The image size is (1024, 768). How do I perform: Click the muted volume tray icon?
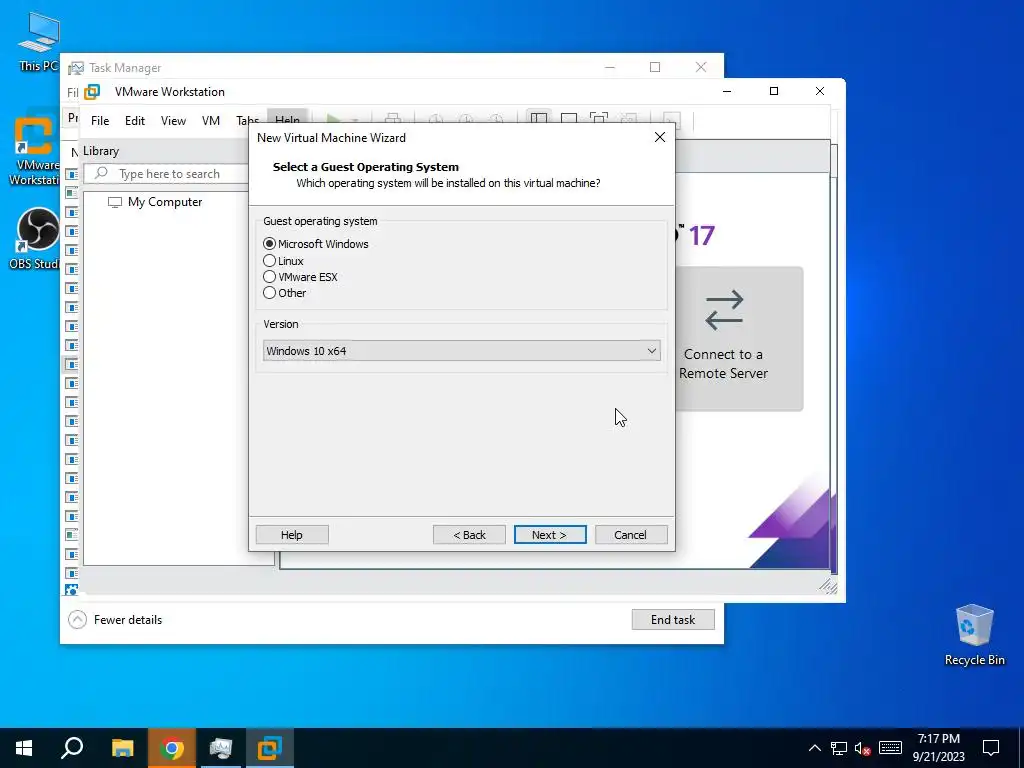[863, 748]
